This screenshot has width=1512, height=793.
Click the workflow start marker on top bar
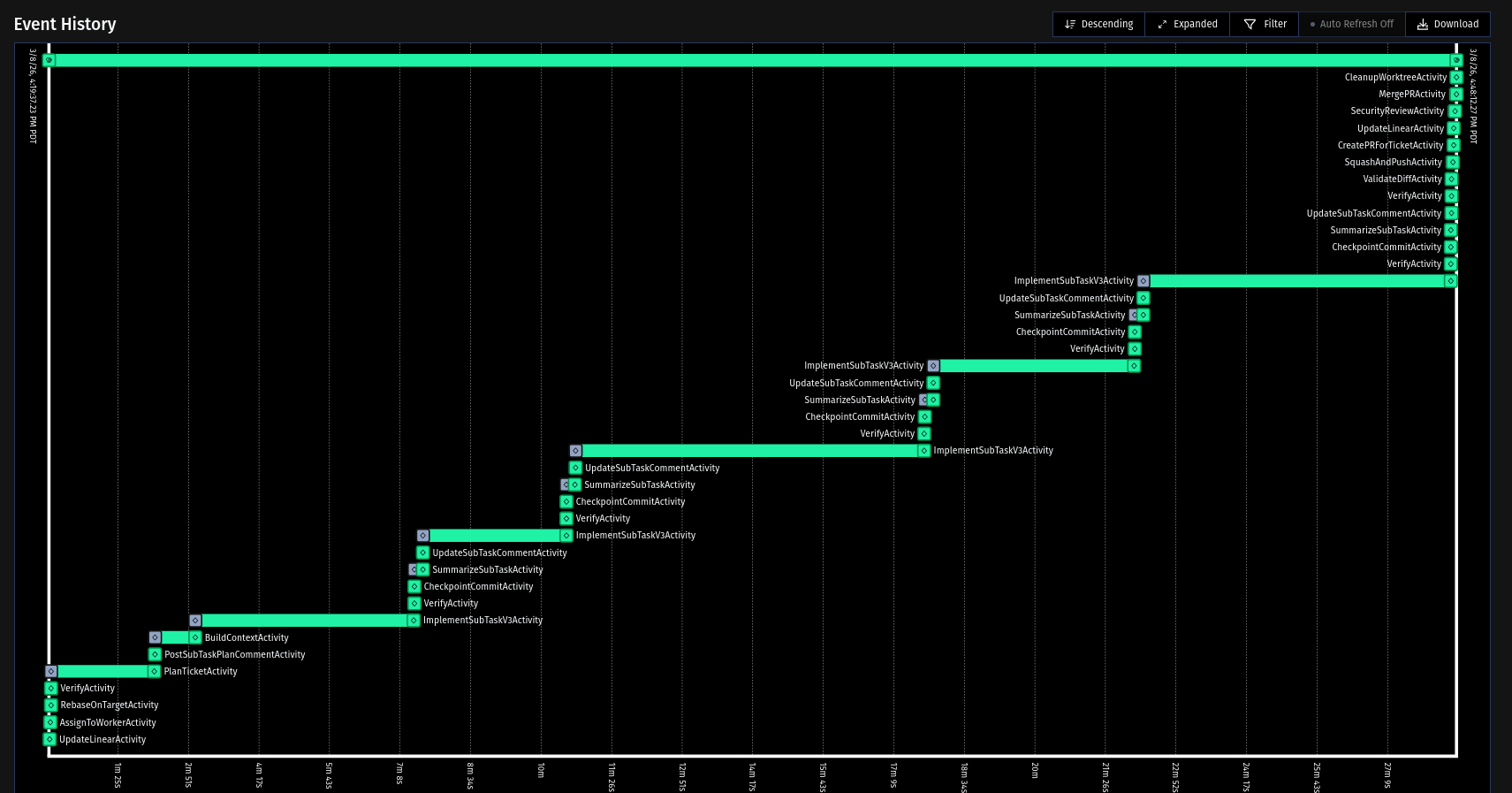[49, 60]
